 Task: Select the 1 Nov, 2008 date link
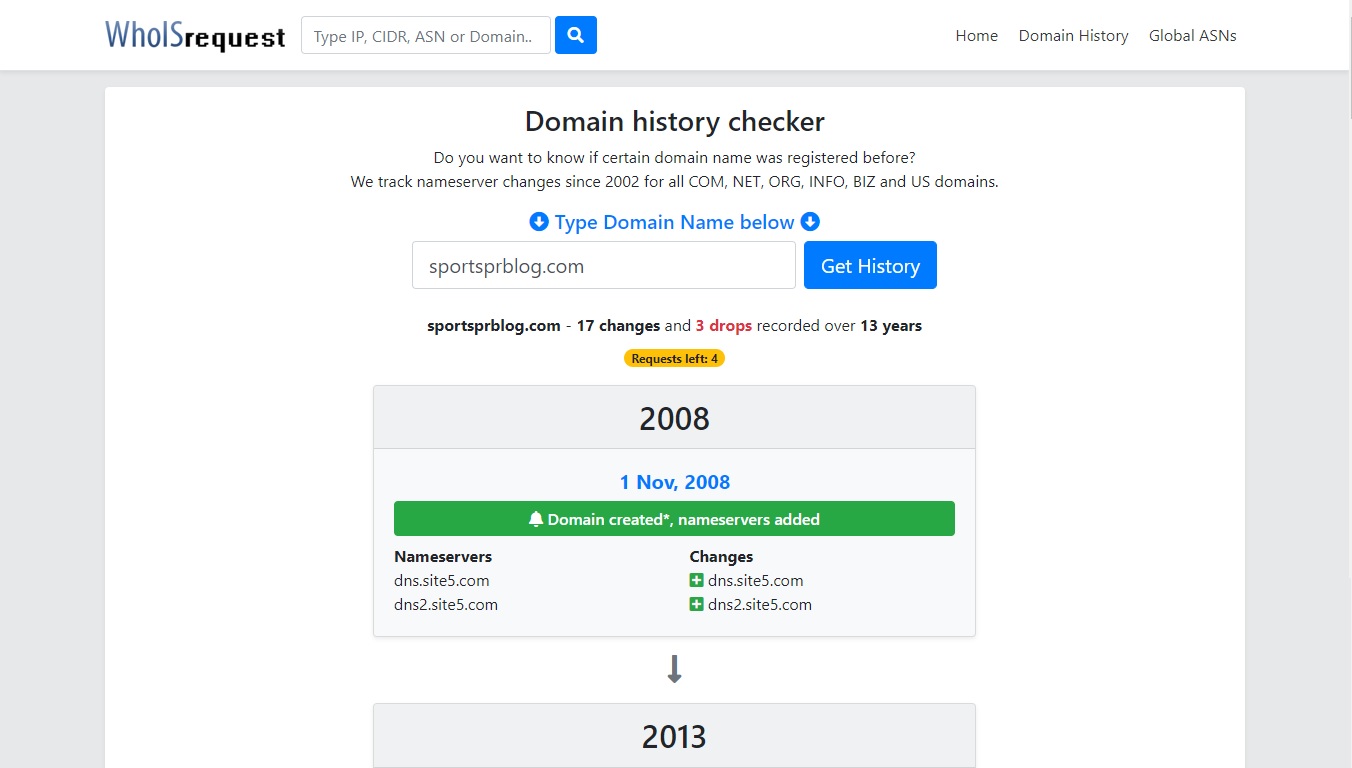tap(675, 482)
